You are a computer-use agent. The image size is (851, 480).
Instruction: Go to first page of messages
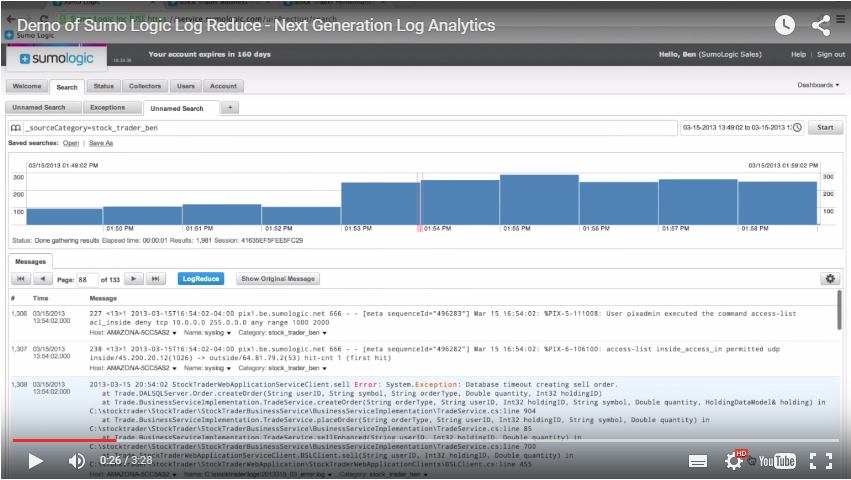click(x=21, y=279)
